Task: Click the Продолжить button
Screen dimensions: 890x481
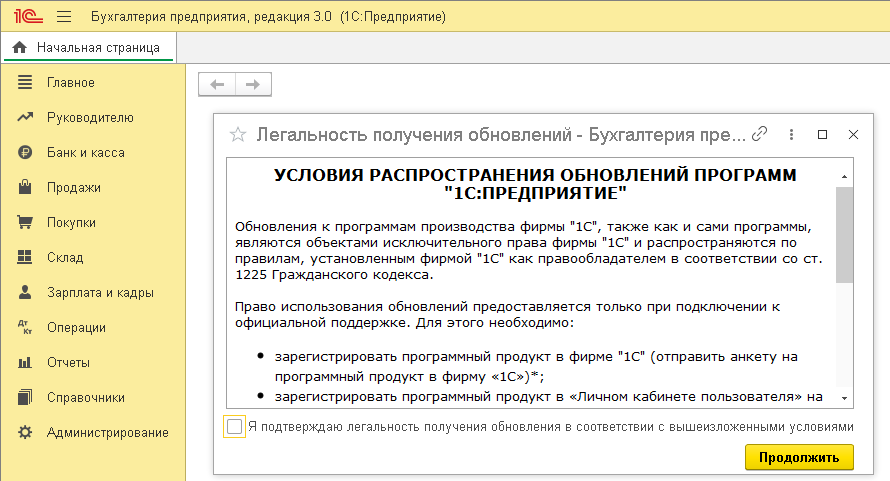Action: click(x=799, y=457)
